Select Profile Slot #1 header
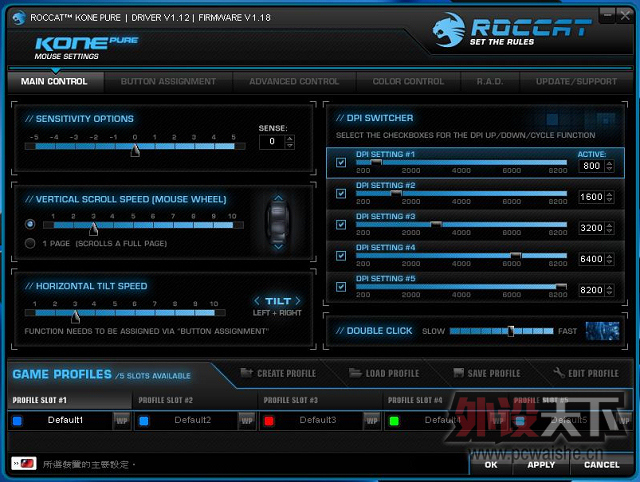This screenshot has height=482, width=640. pos(69,400)
